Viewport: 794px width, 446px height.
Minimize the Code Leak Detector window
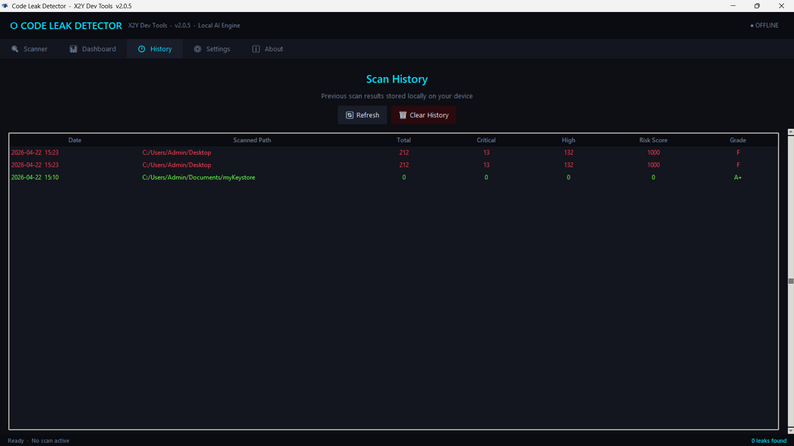(733, 6)
